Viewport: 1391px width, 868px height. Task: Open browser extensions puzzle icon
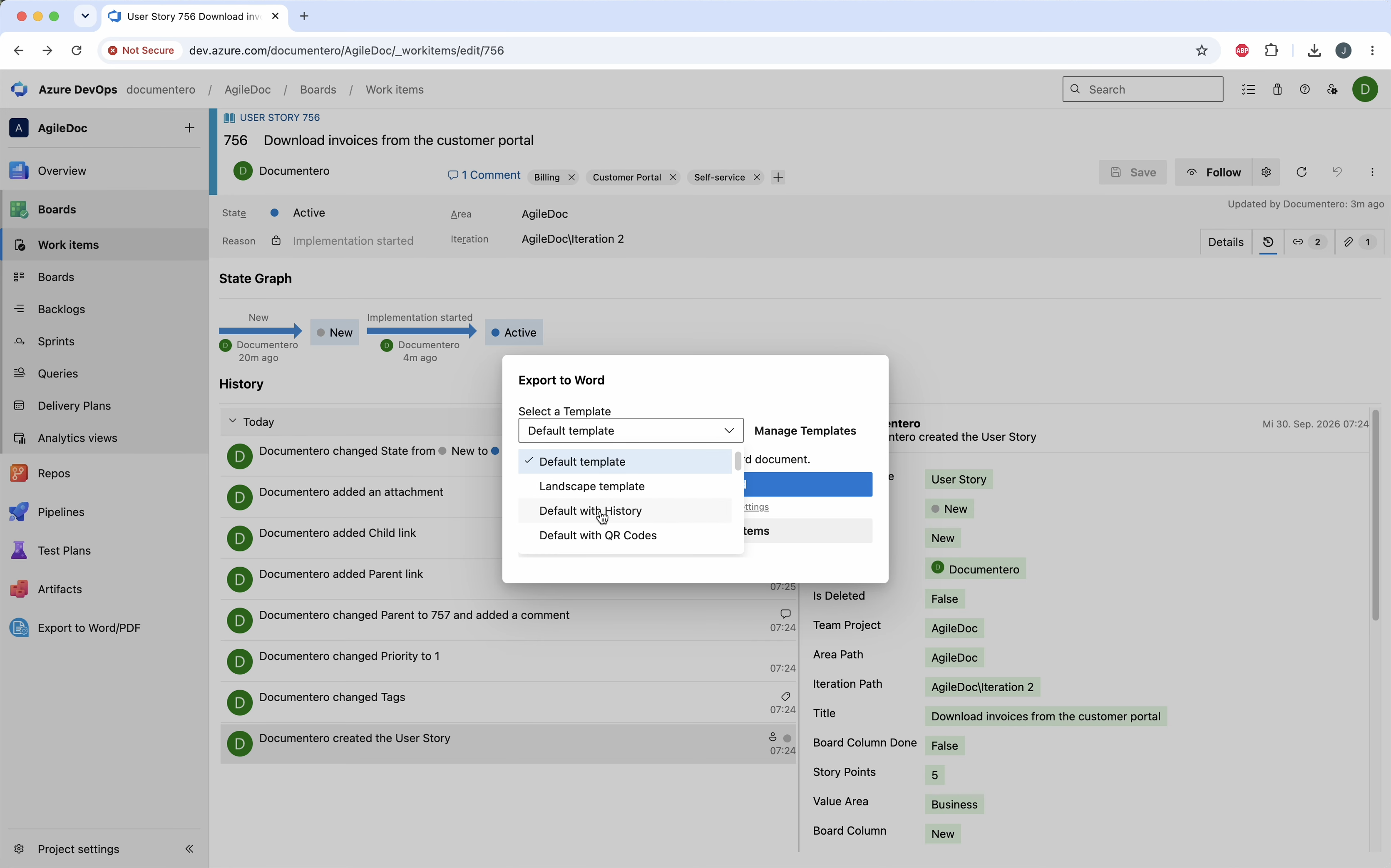(1272, 50)
